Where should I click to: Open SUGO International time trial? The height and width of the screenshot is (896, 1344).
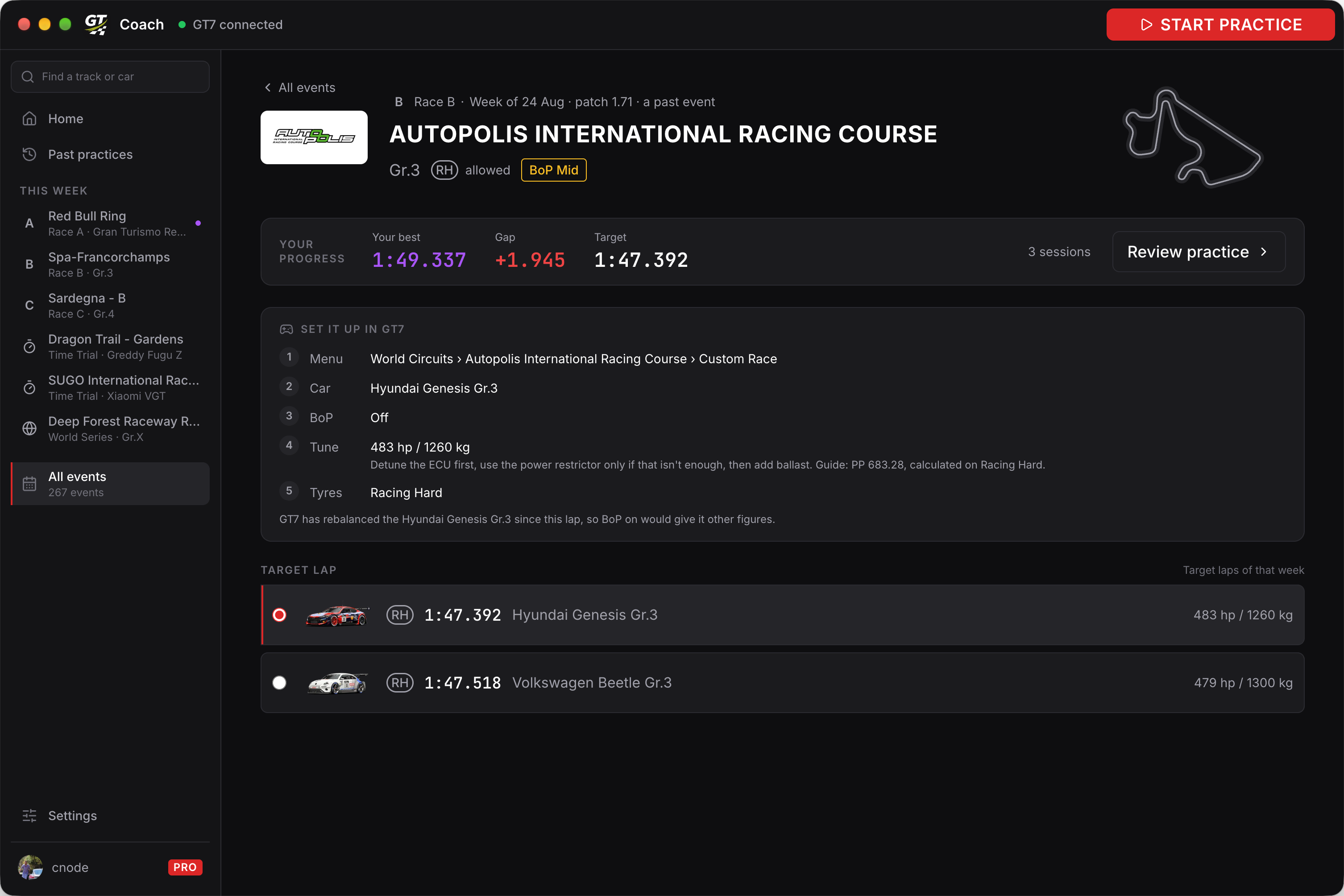(110, 388)
